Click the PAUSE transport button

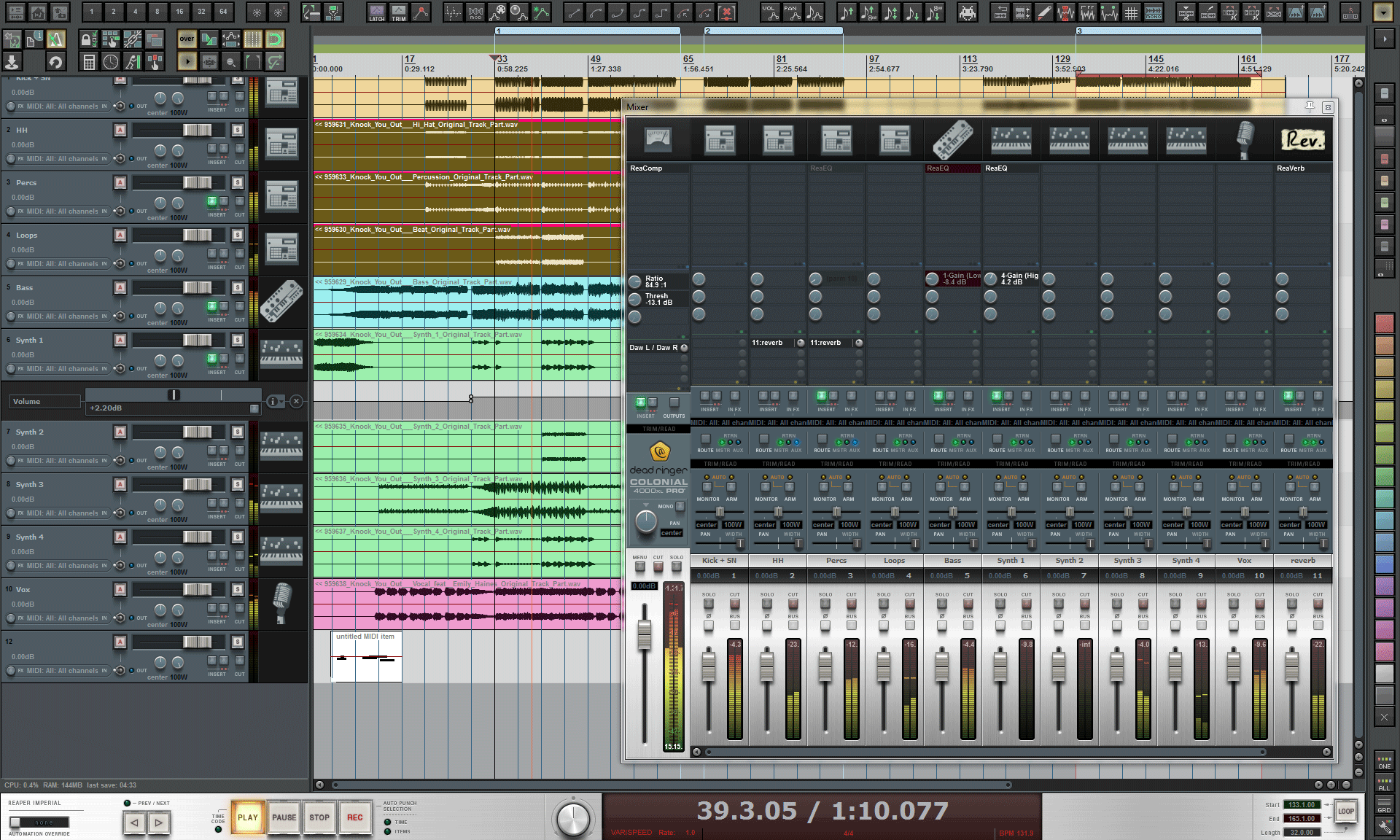pos(284,817)
